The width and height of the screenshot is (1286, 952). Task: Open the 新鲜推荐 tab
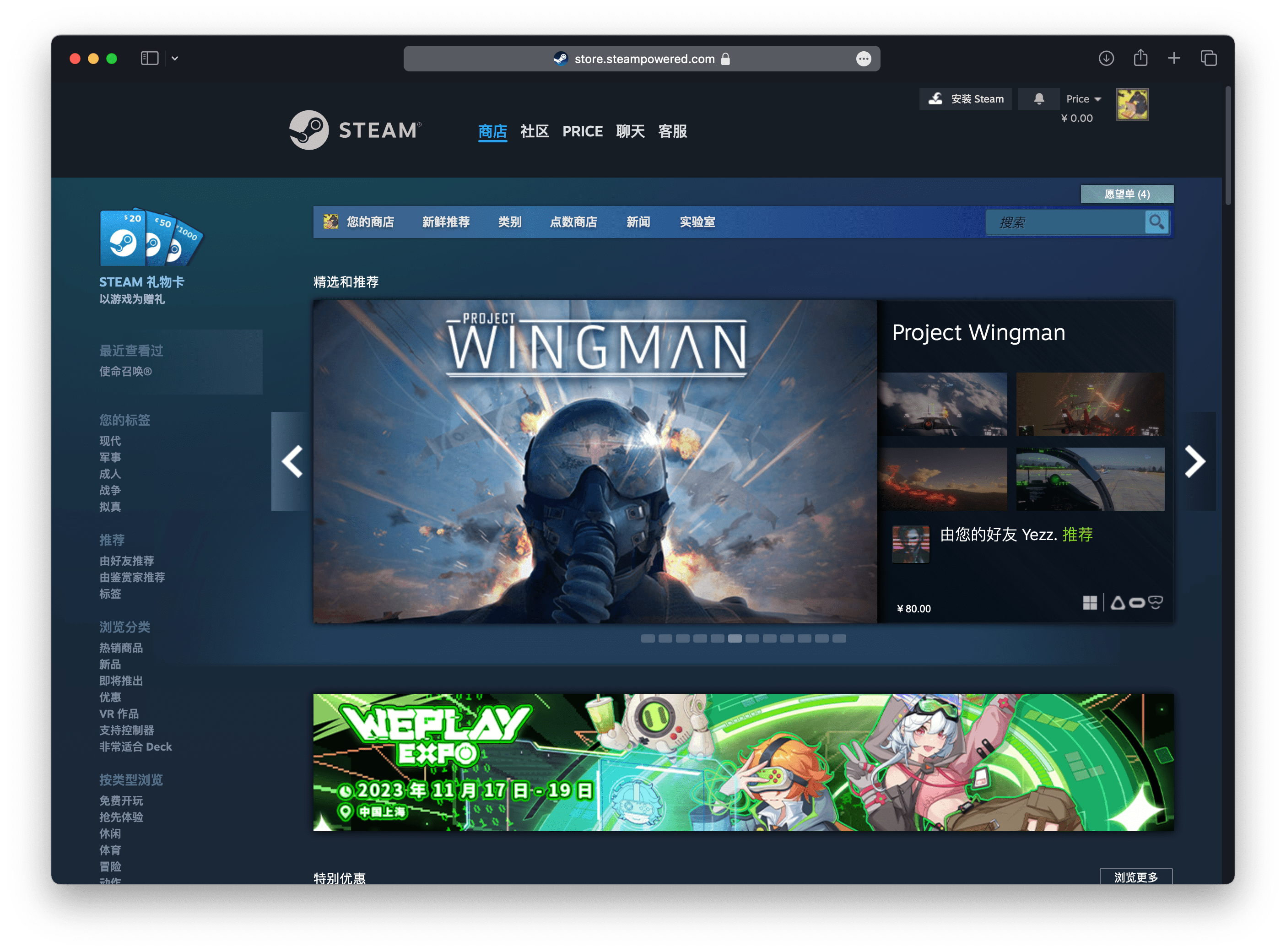[x=445, y=222]
